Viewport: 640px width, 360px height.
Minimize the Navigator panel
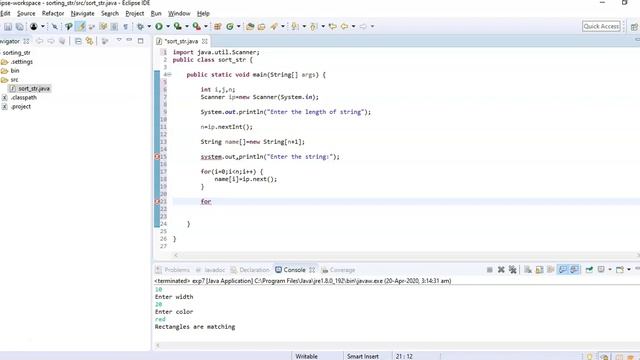click(x=129, y=40)
